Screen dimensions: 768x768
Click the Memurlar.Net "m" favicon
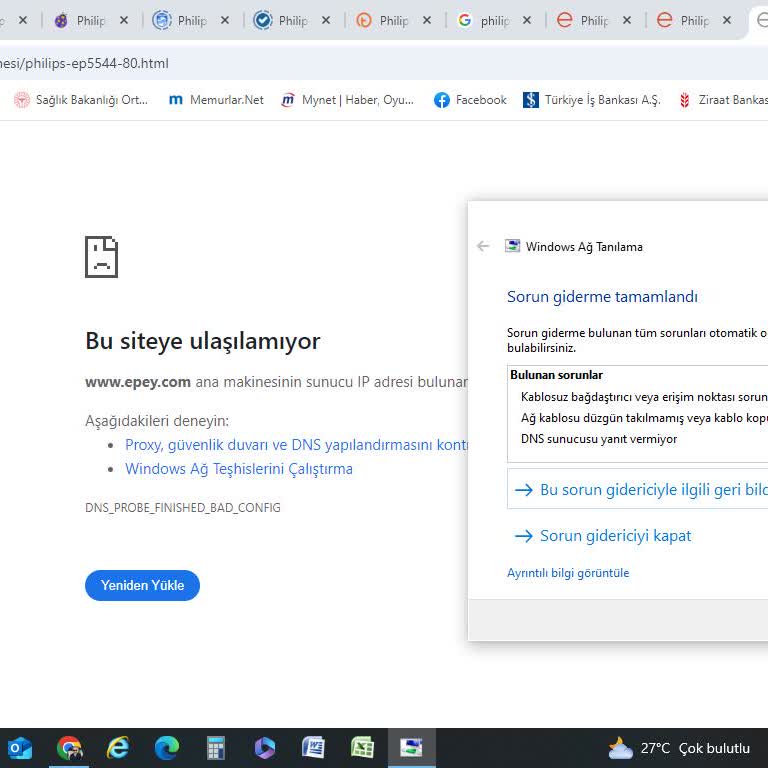tap(175, 100)
